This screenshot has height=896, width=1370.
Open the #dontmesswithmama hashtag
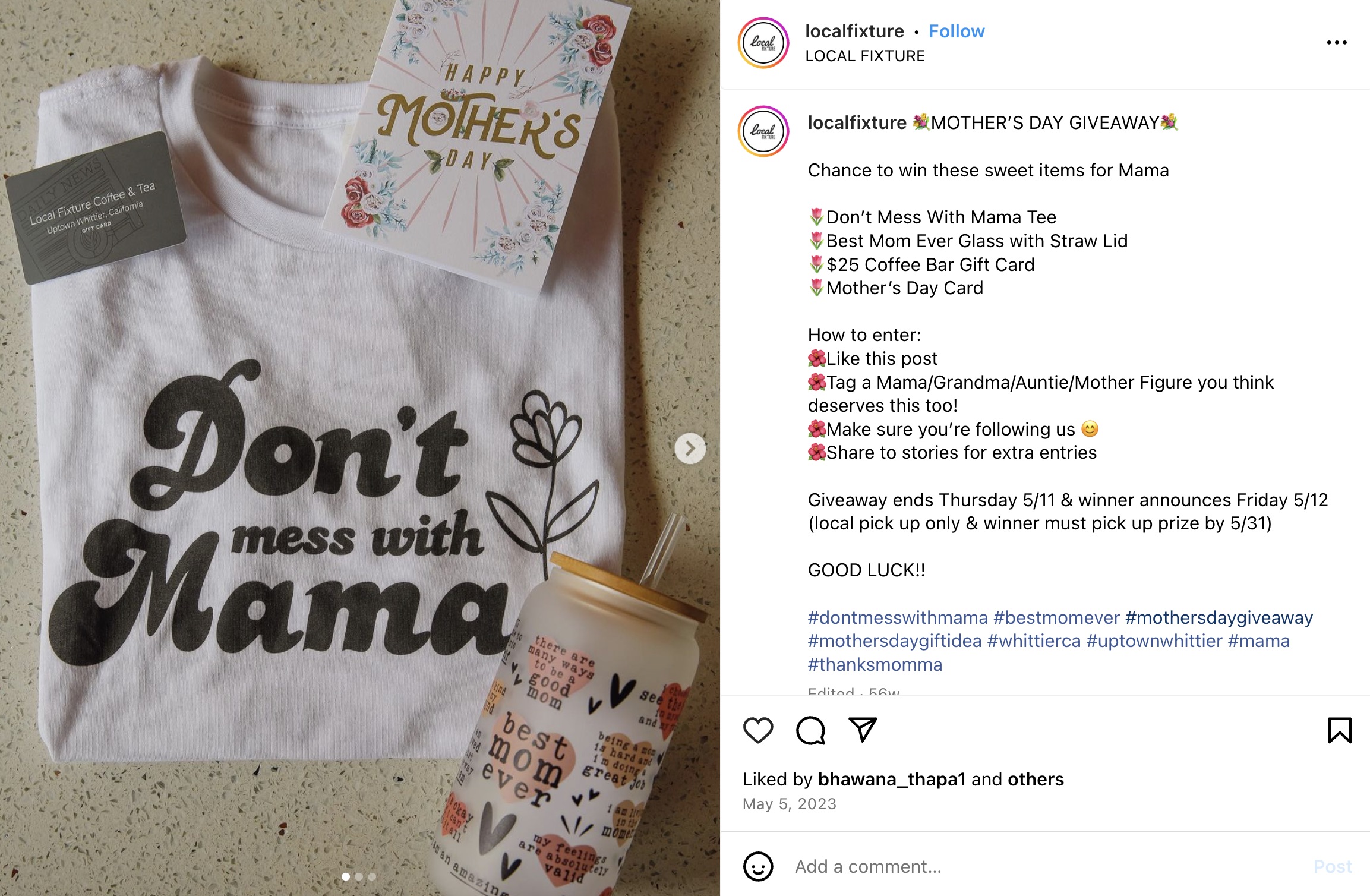(x=897, y=618)
